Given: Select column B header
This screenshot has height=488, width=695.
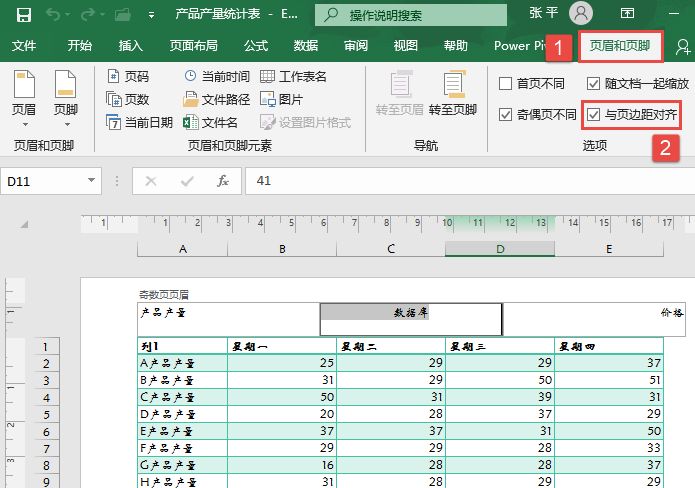Looking at the screenshot, I should click(282, 249).
